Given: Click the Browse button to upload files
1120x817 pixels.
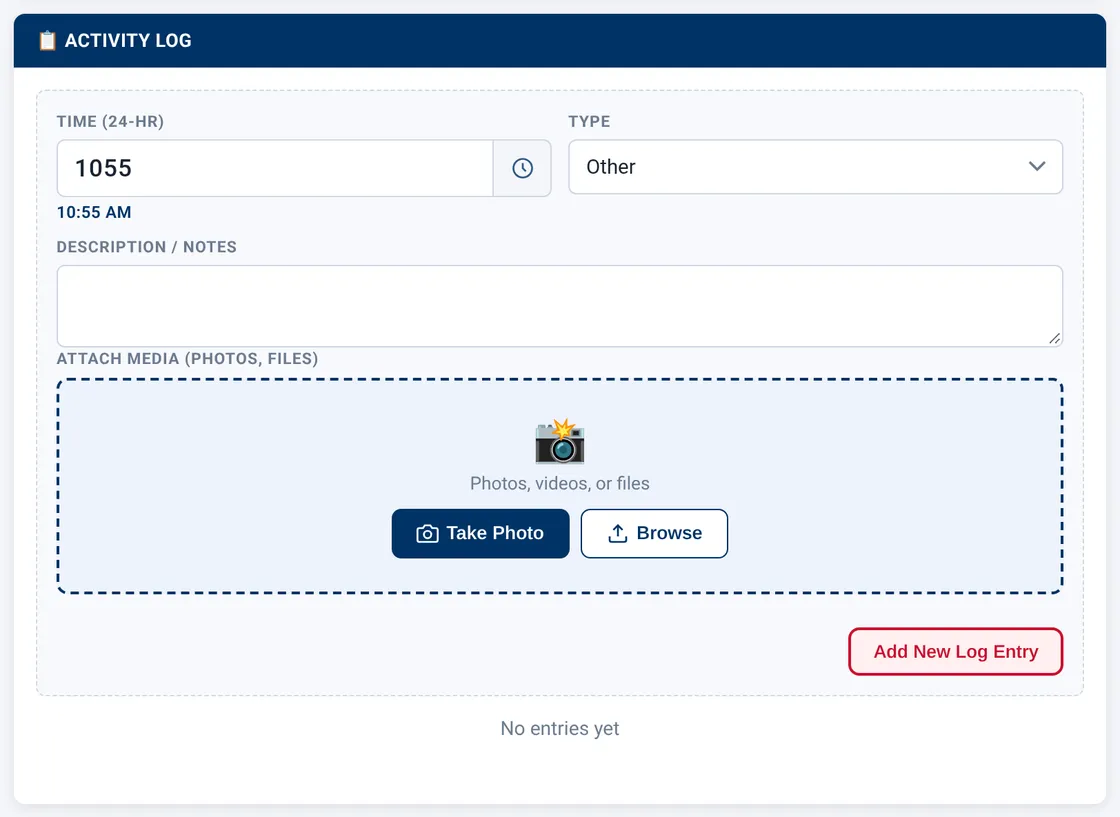Looking at the screenshot, I should click(x=654, y=533).
